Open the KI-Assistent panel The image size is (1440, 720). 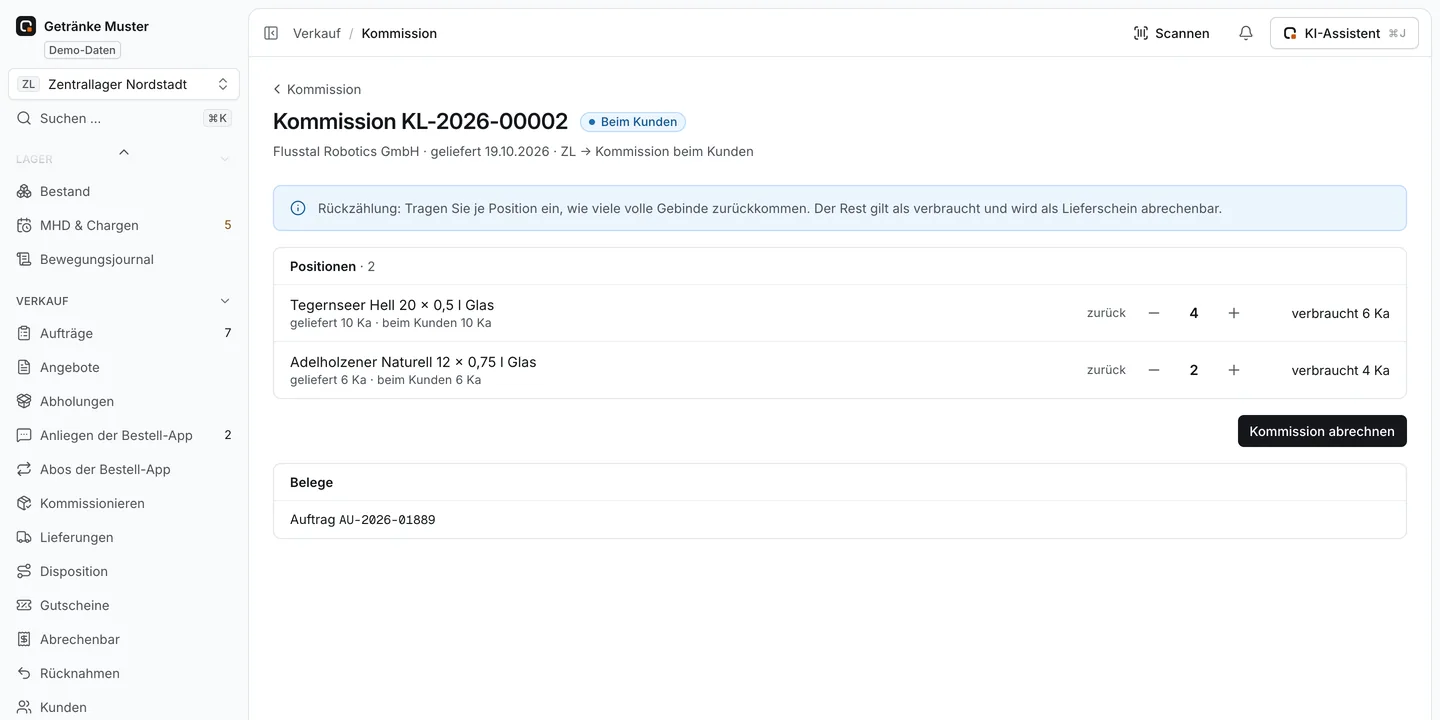tap(1344, 33)
